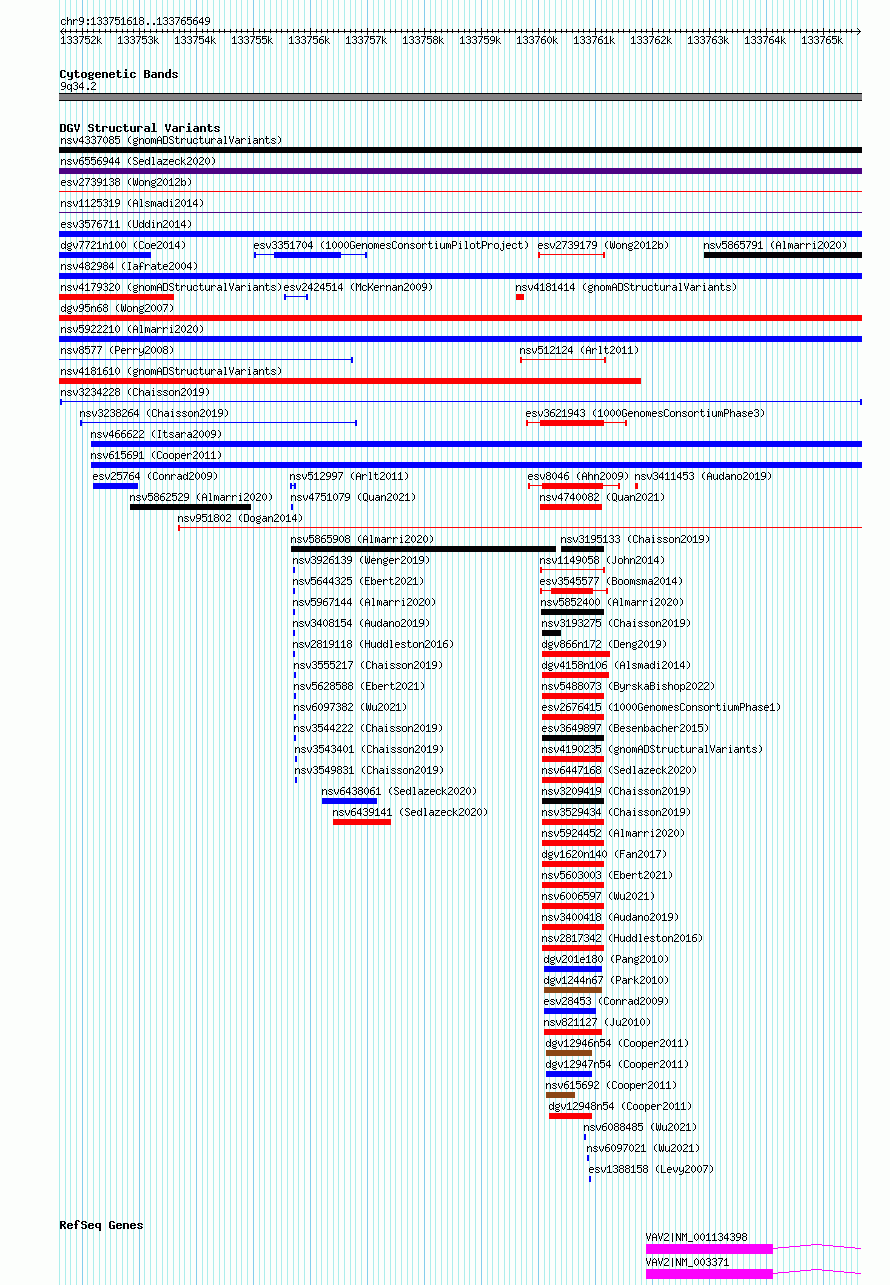Click nsv512997 Arlt2011 label
The height and width of the screenshot is (1285, 890).
click(349, 477)
